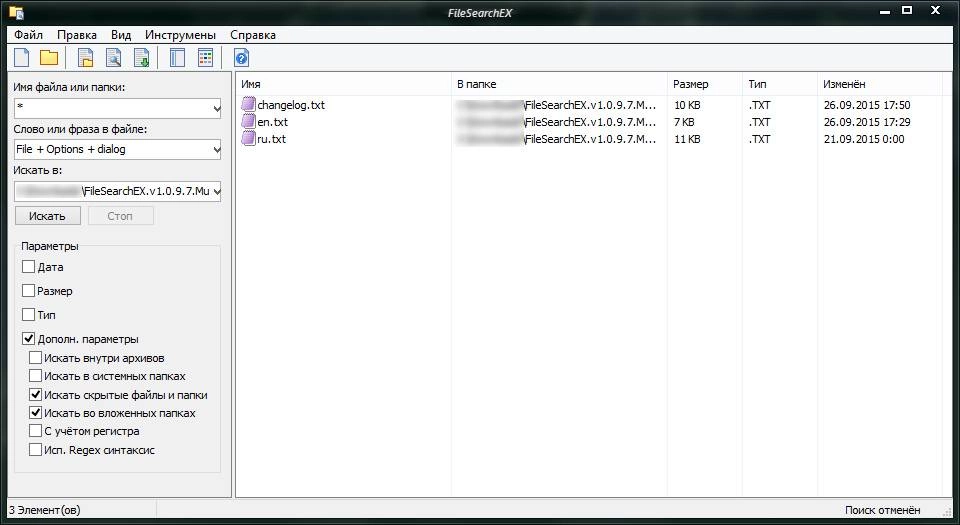The height and width of the screenshot is (525, 960).
Task: Click the ru.txt file icon
Action: (248, 139)
